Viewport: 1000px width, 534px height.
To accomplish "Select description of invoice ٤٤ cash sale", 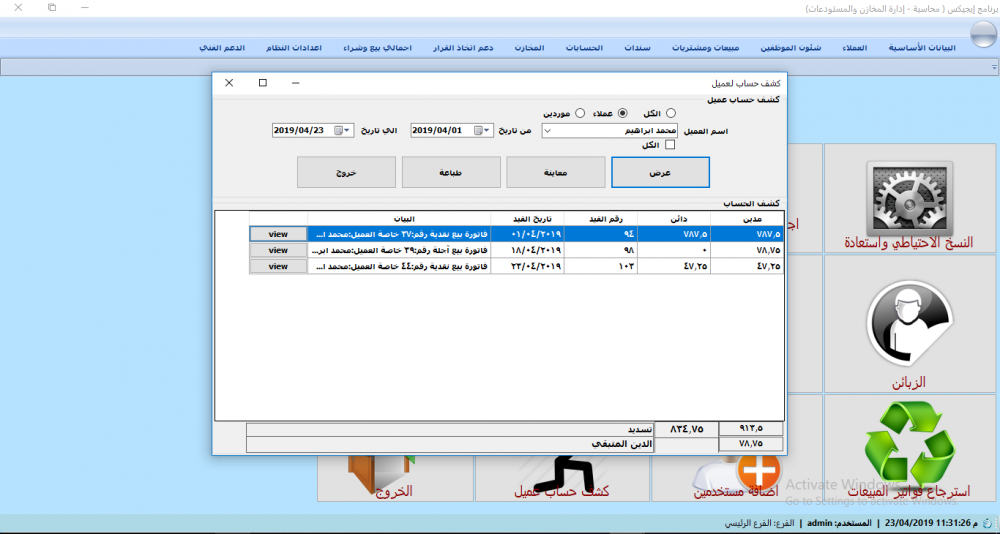I will point(399,266).
